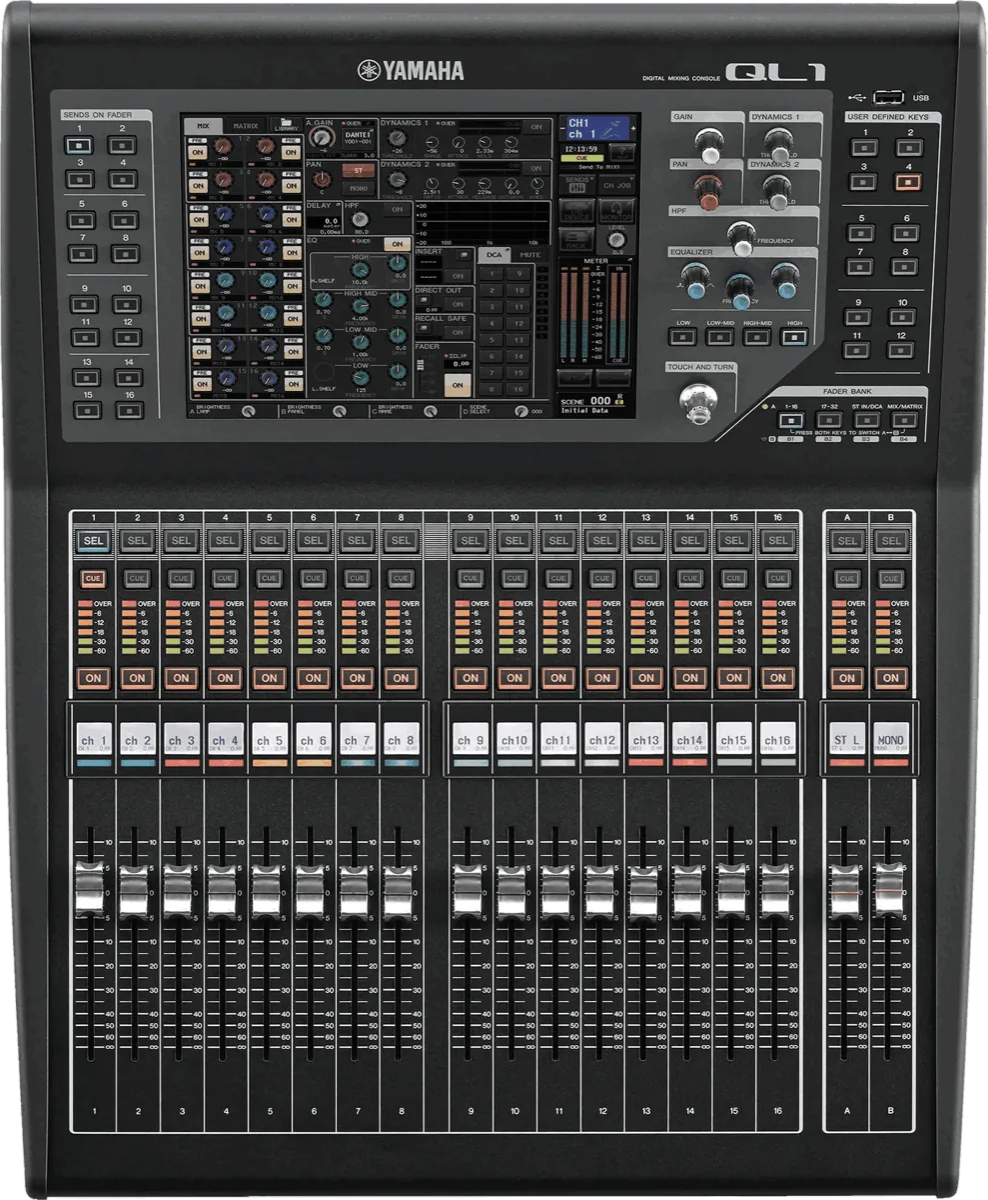Touch the physical DYNAMICS 1 threshold knob

point(779,145)
